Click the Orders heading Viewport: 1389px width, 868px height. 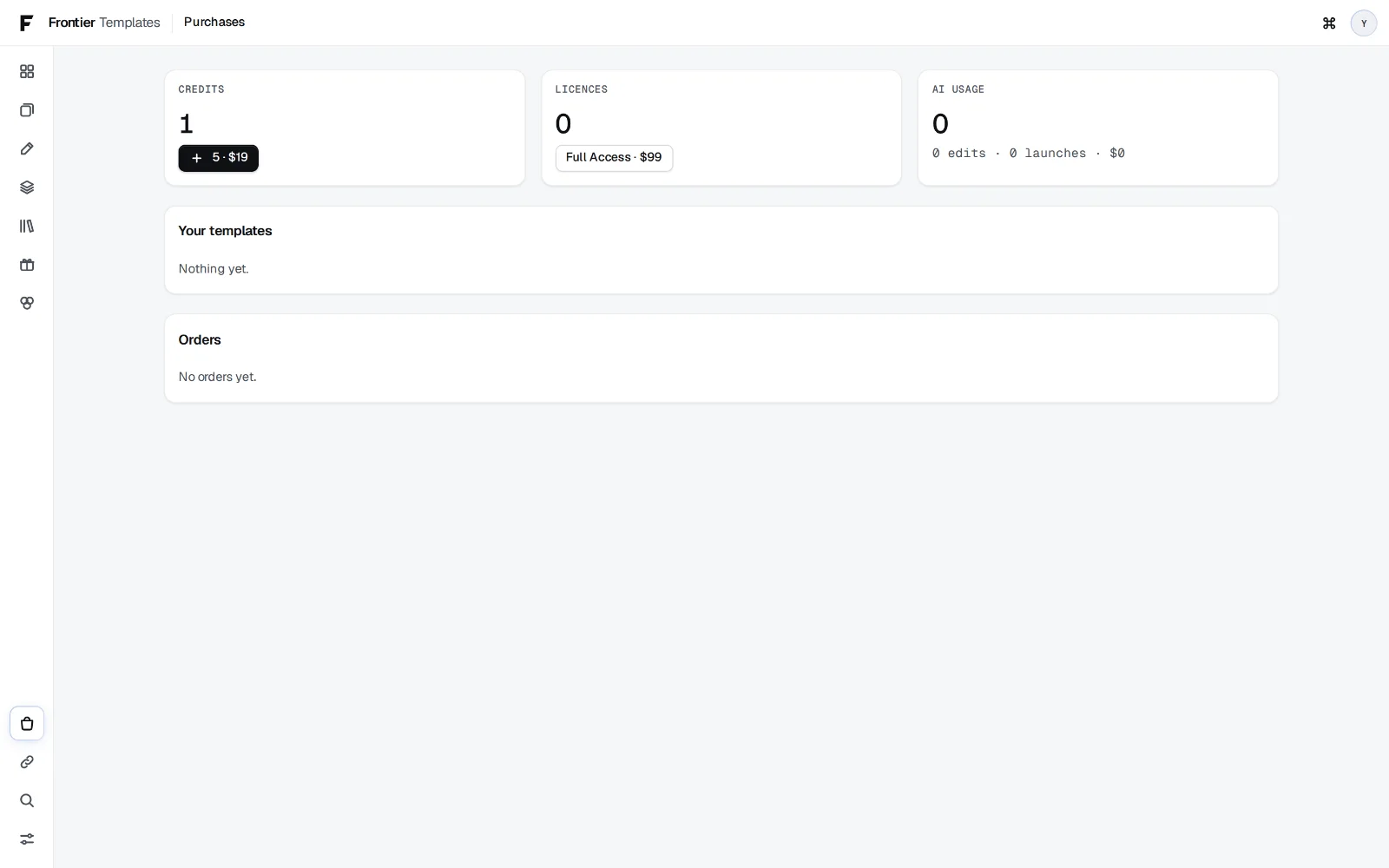coord(200,340)
